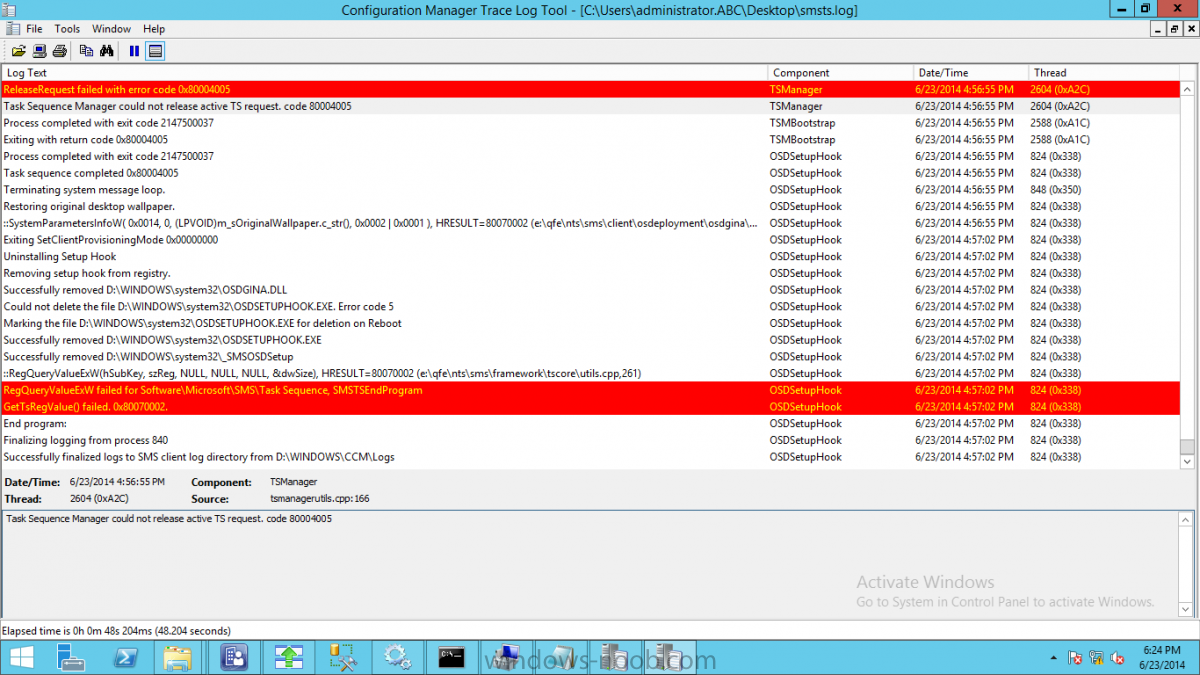Click the details pane scroll down arrow
This screenshot has width=1200, height=675.
pos(1187,611)
